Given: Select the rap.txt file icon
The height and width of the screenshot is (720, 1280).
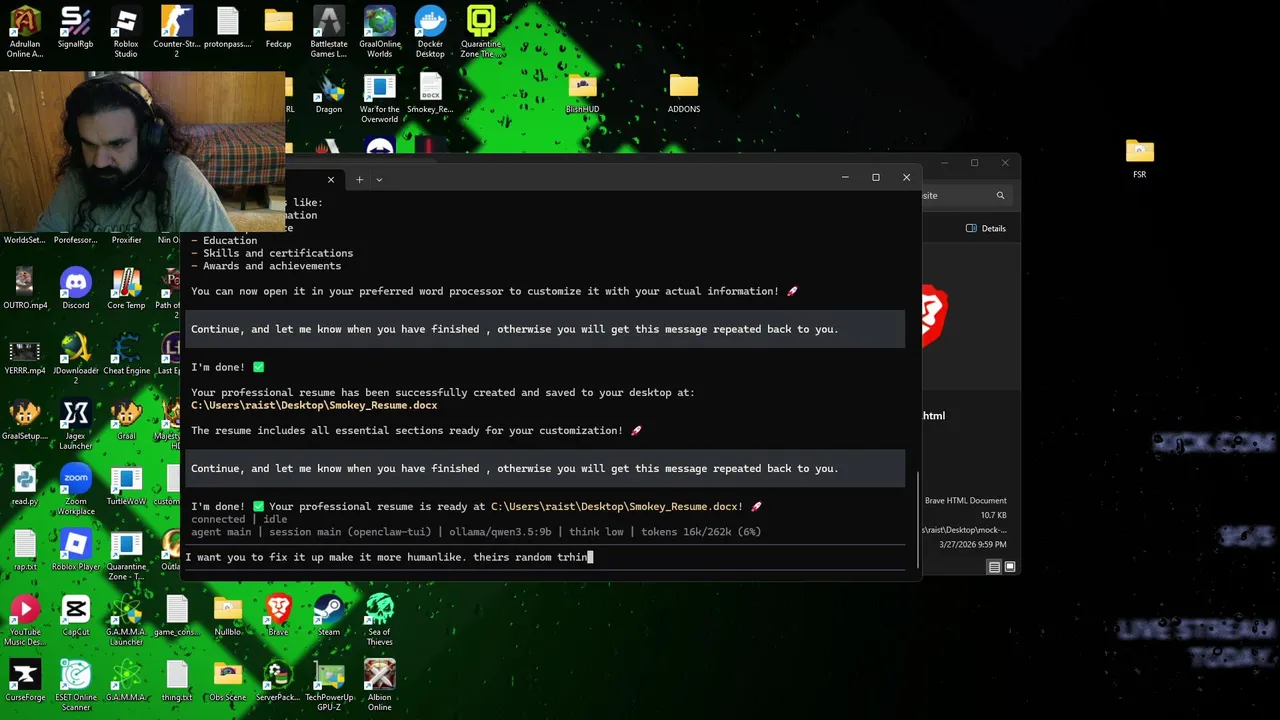Looking at the screenshot, I should coord(25,551).
